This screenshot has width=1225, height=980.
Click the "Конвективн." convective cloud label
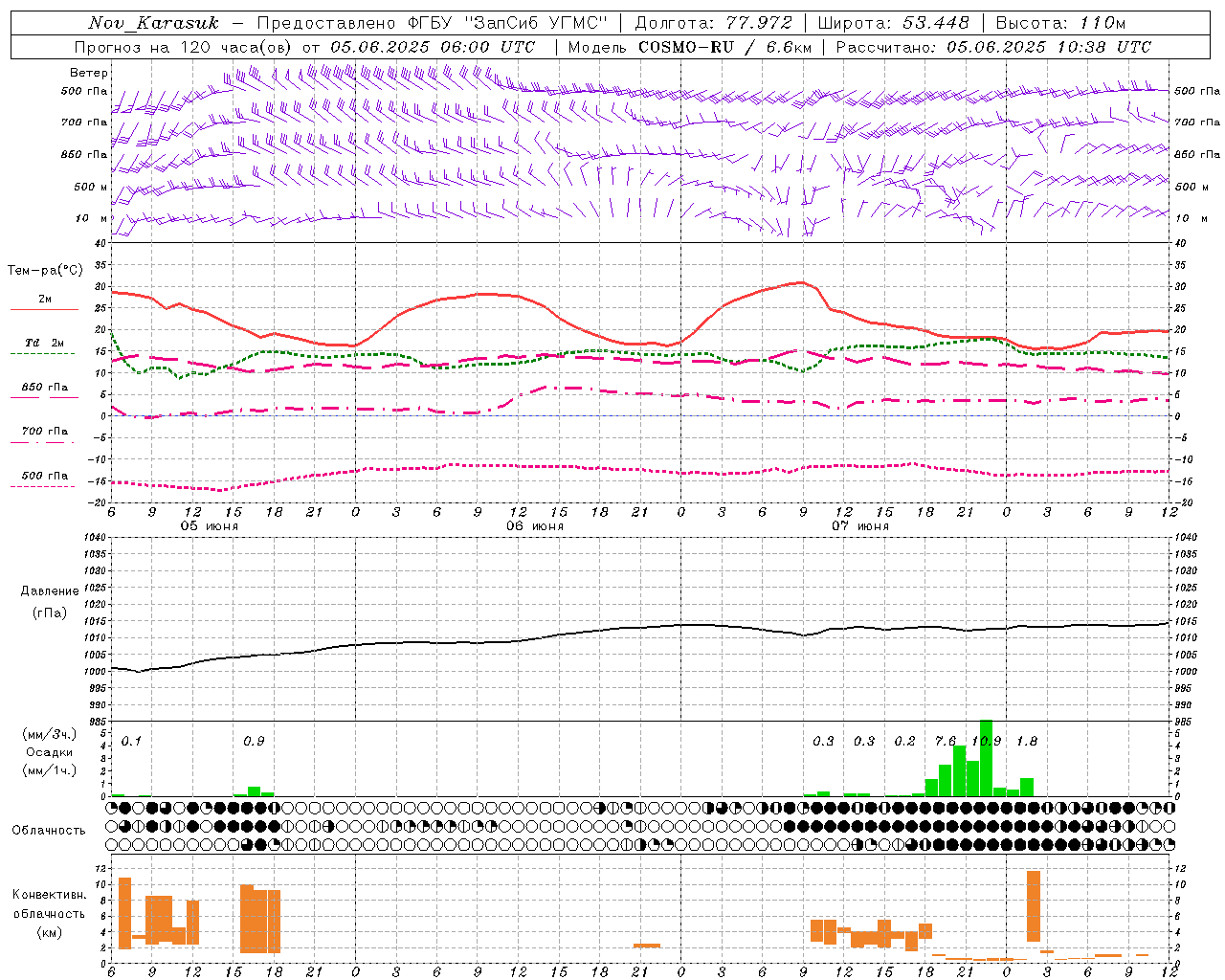[x=49, y=895]
